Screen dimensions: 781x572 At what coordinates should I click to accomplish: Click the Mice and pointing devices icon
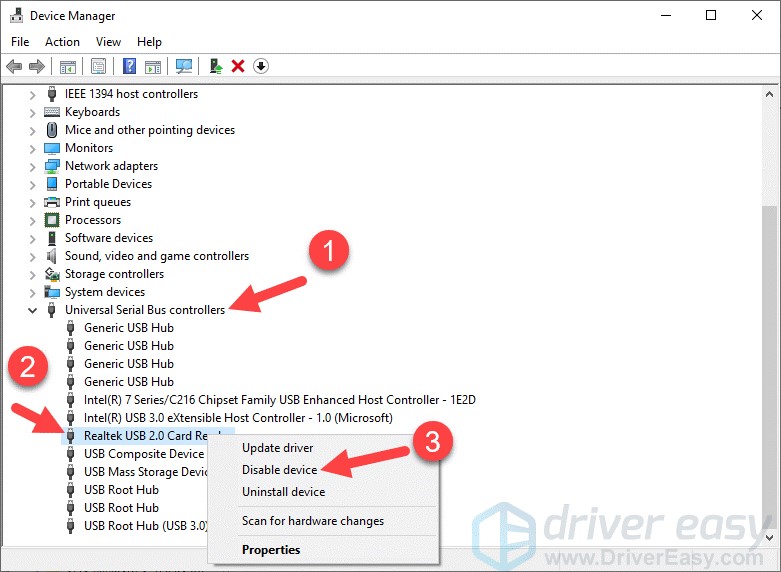52,130
